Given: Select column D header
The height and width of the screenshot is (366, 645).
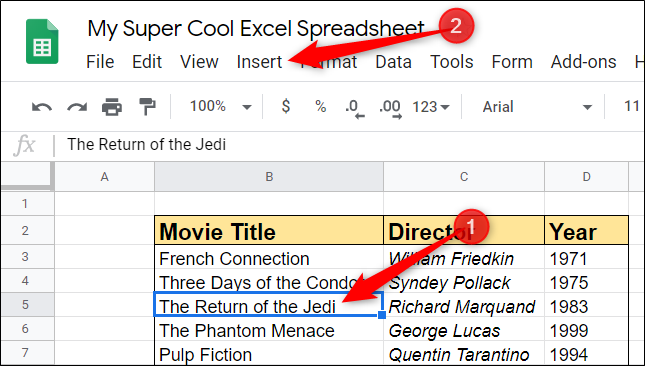Looking at the screenshot, I should [587, 177].
